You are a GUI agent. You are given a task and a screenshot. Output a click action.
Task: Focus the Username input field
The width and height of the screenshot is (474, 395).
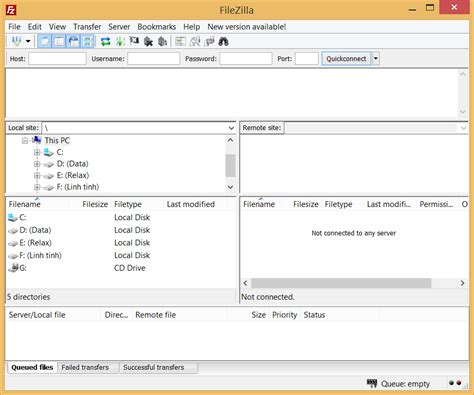(154, 59)
